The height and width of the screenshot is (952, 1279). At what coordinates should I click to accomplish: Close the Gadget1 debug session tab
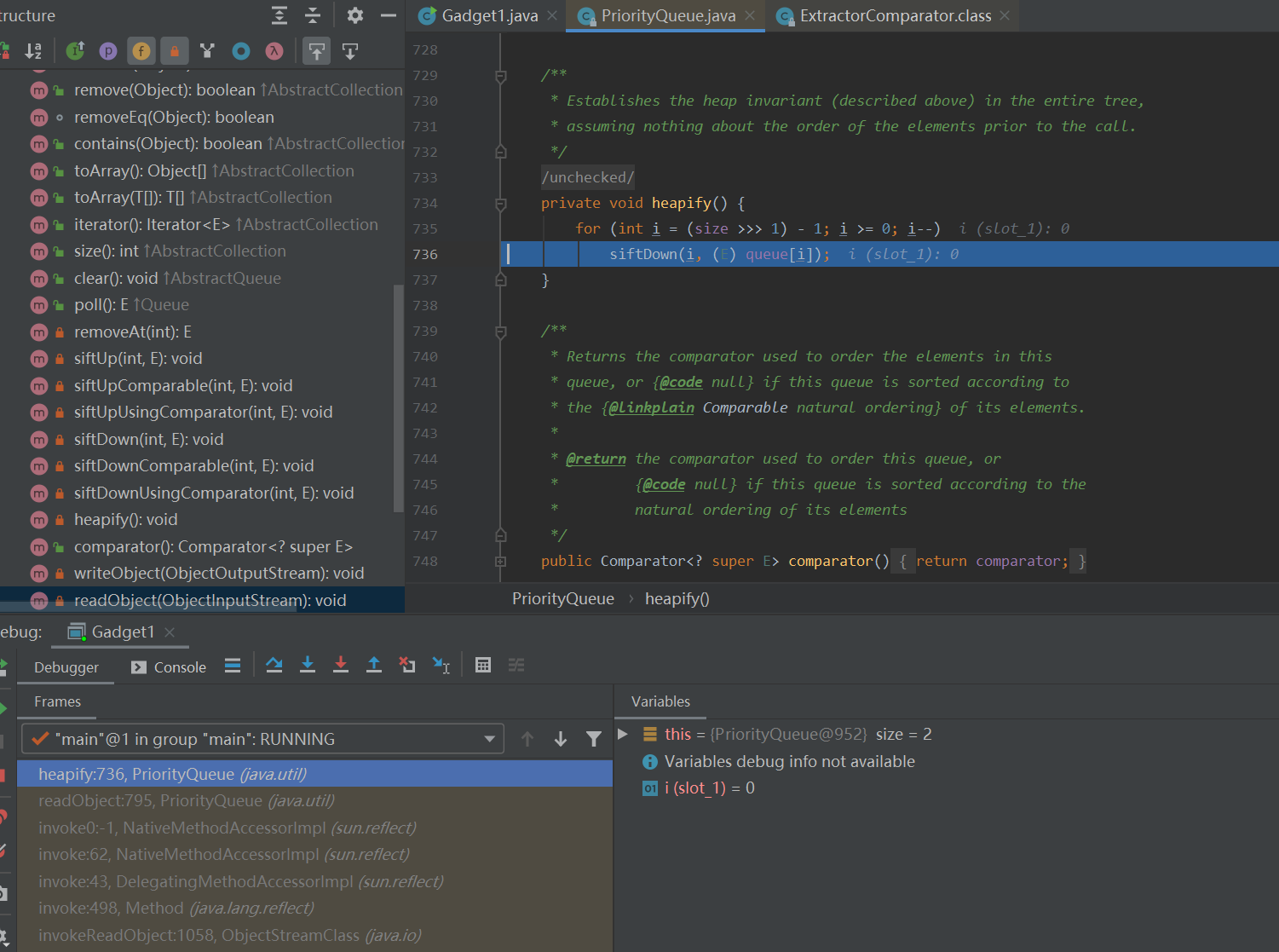(x=170, y=632)
